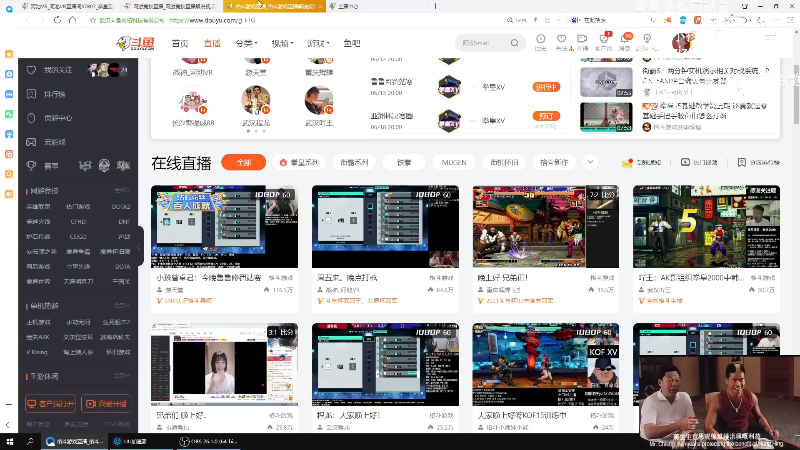Go to browser home icon
This screenshot has width=800, height=450.
tap(72, 20)
